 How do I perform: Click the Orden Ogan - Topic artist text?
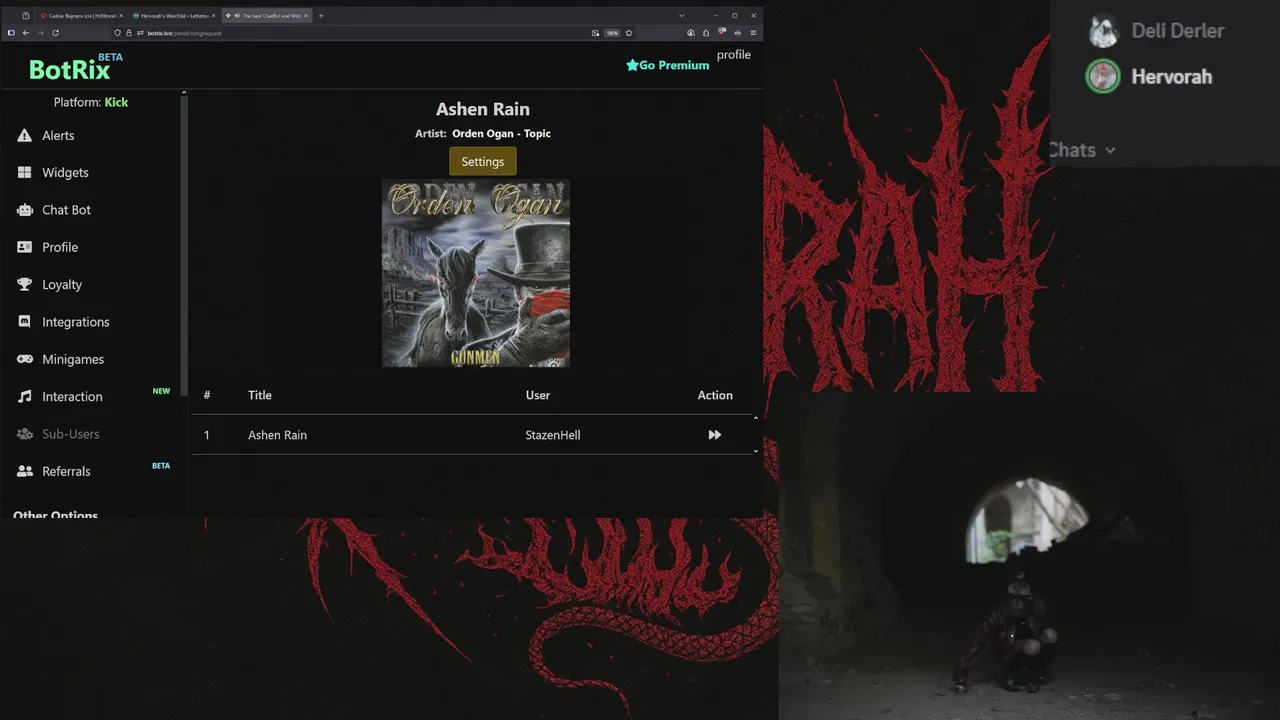pyautogui.click(x=501, y=134)
